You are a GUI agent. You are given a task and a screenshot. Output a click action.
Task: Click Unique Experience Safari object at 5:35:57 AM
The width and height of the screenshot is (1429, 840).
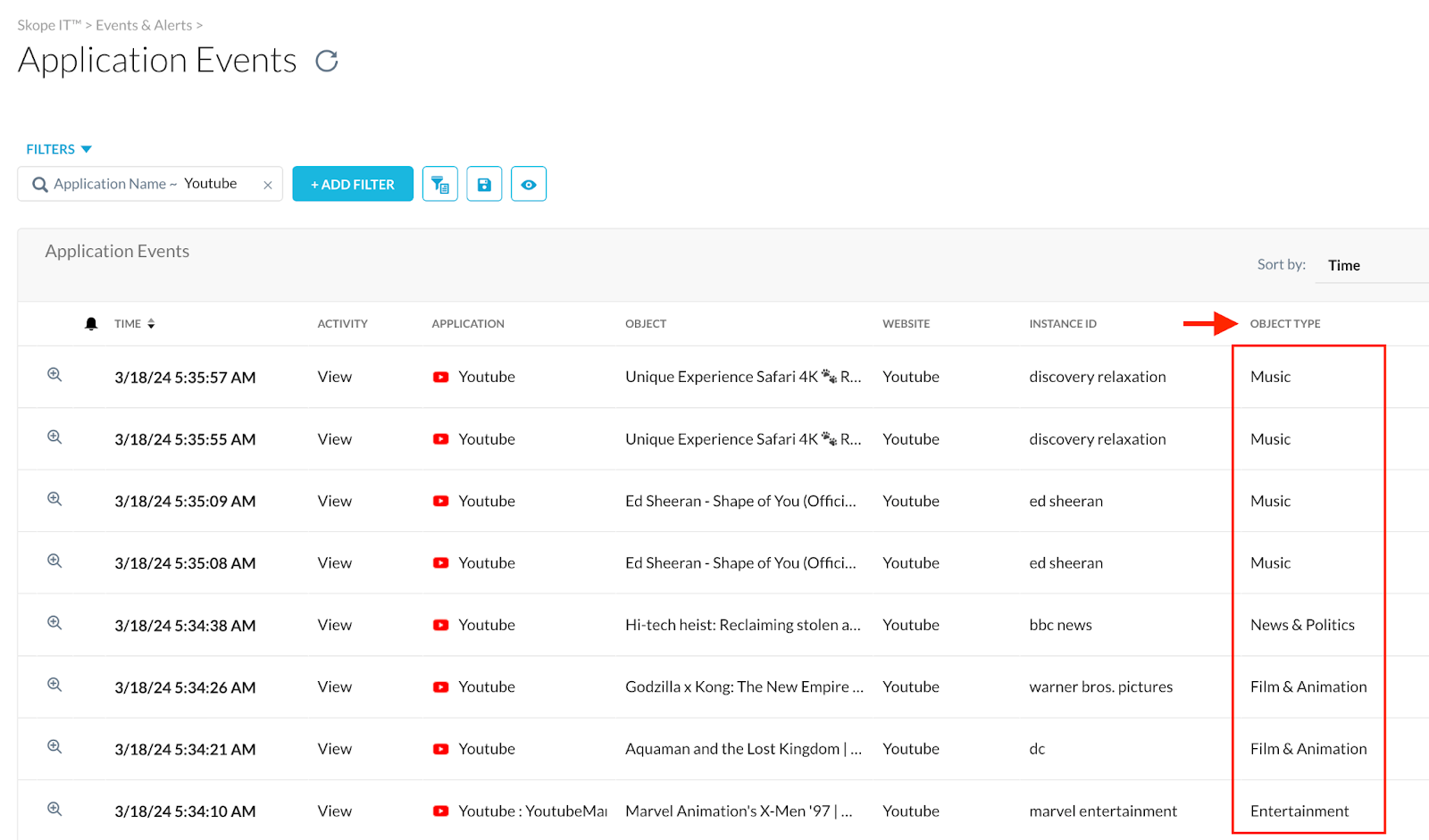(x=743, y=377)
